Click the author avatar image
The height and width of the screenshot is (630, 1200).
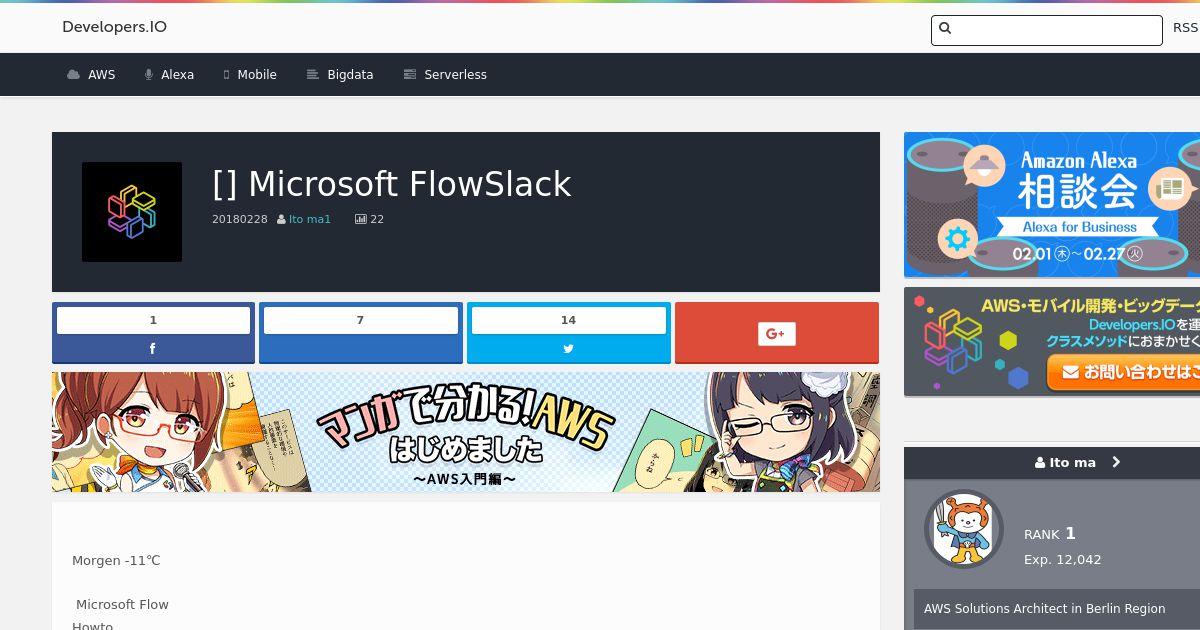tap(963, 529)
